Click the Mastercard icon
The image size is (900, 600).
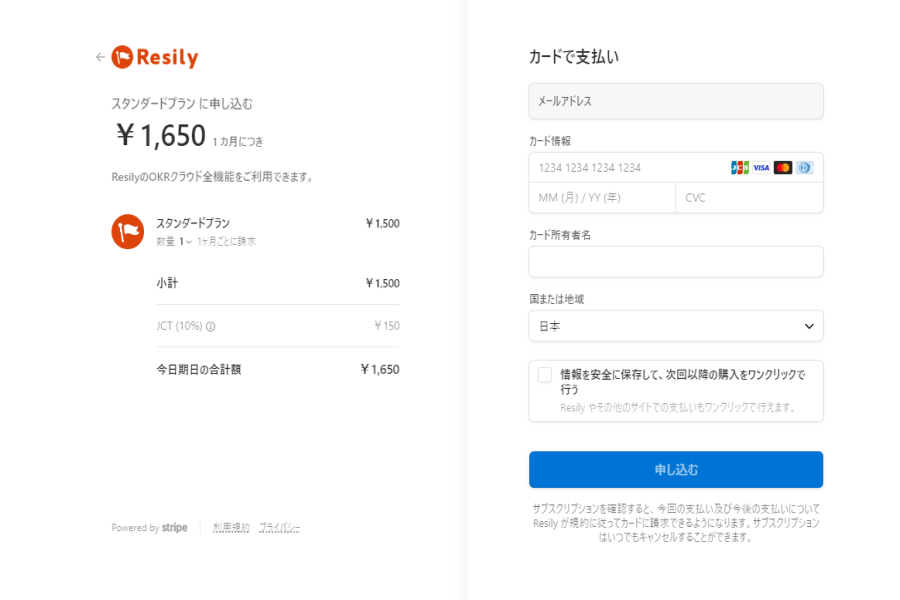point(783,168)
